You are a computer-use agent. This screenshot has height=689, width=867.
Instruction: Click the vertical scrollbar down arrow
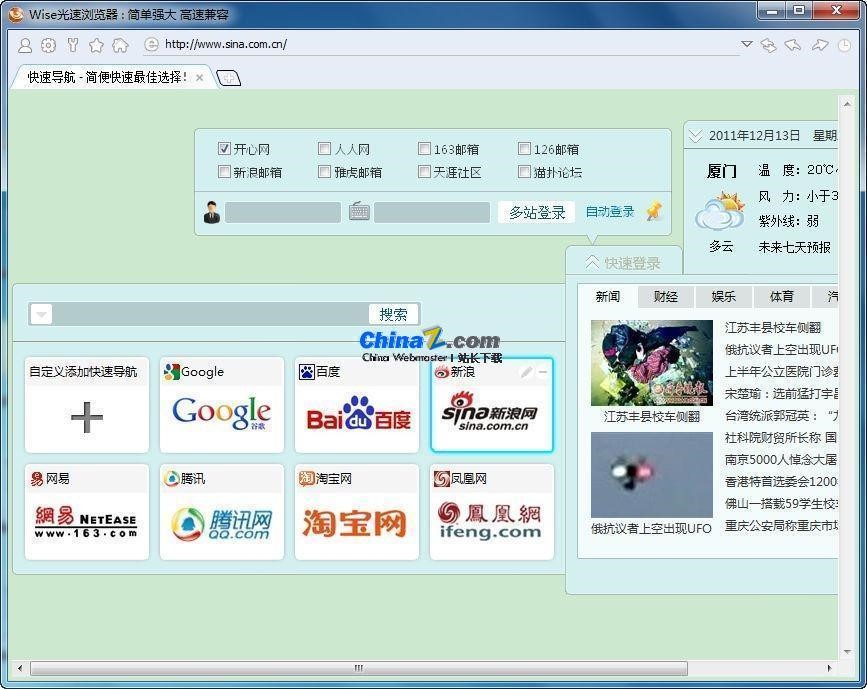(847, 653)
